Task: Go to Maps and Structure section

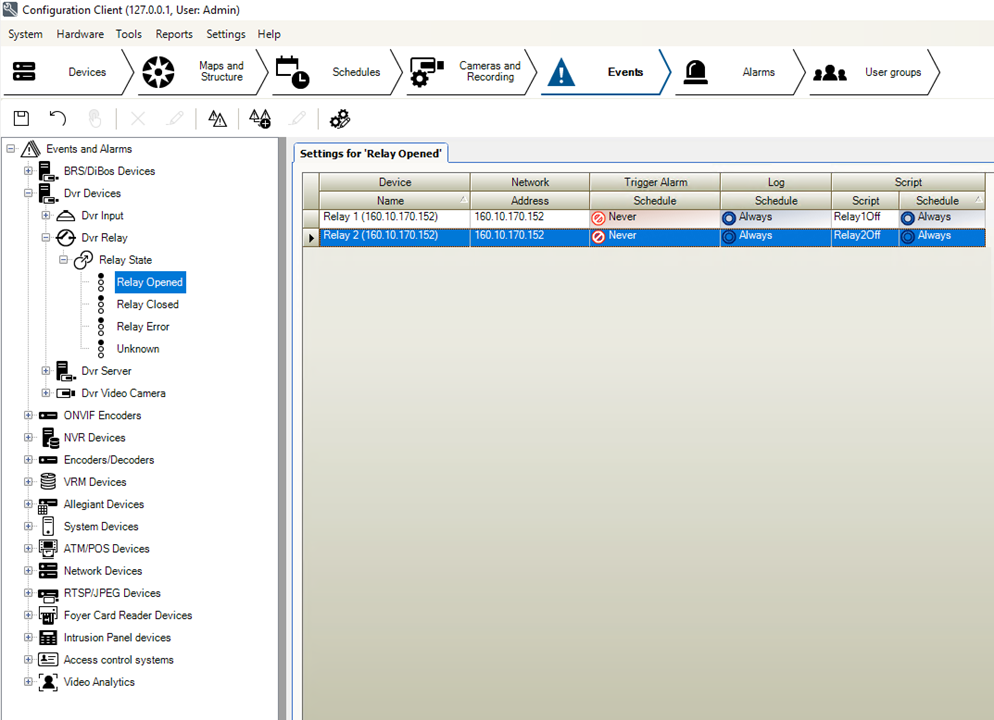Action: pos(200,72)
